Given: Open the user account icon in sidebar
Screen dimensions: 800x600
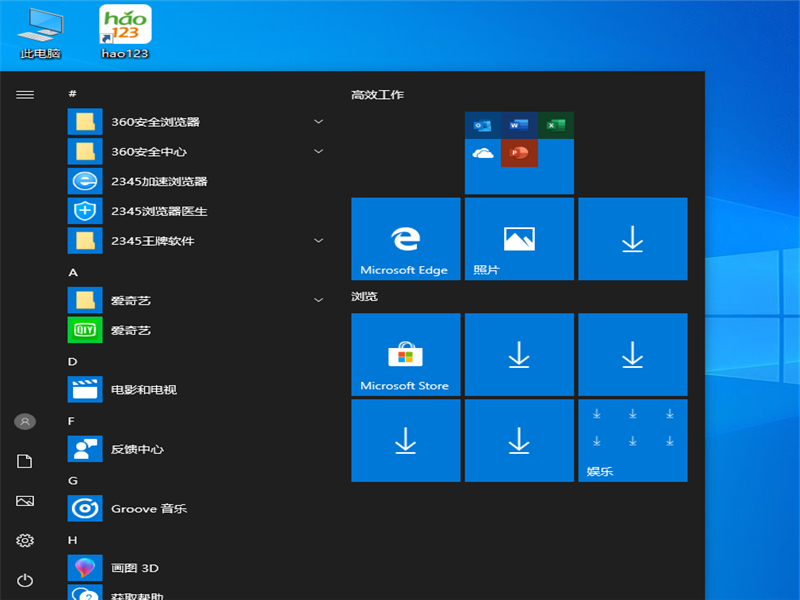Looking at the screenshot, I should (25, 421).
